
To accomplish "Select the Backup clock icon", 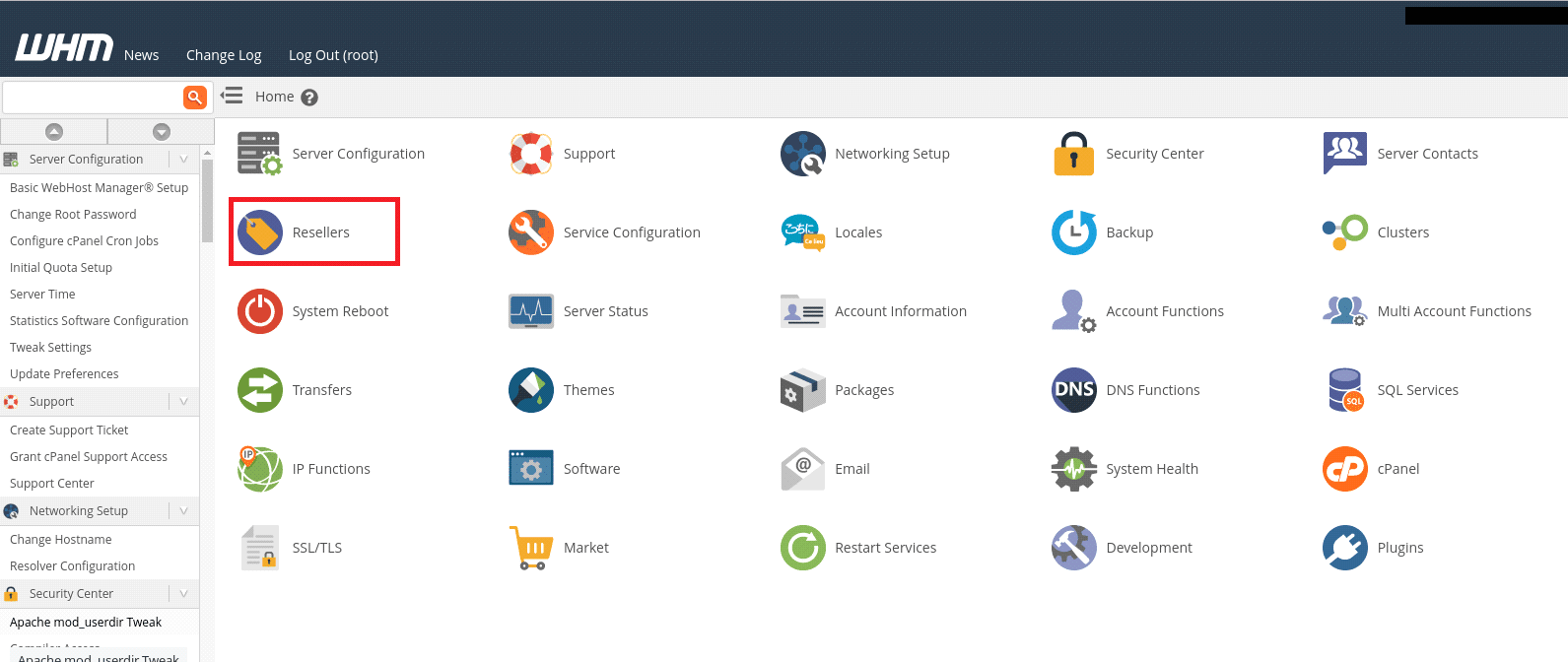I will click(1073, 232).
